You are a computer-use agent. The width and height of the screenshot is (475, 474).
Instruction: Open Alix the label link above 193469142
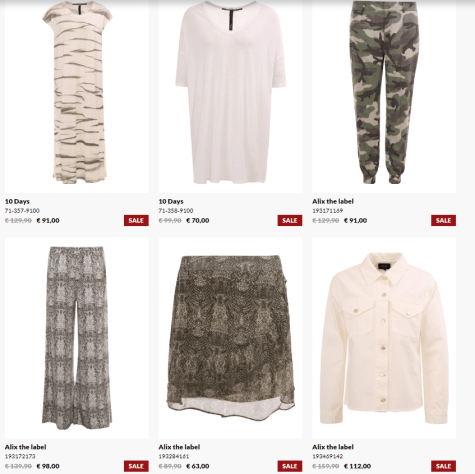pyautogui.click(x=333, y=447)
